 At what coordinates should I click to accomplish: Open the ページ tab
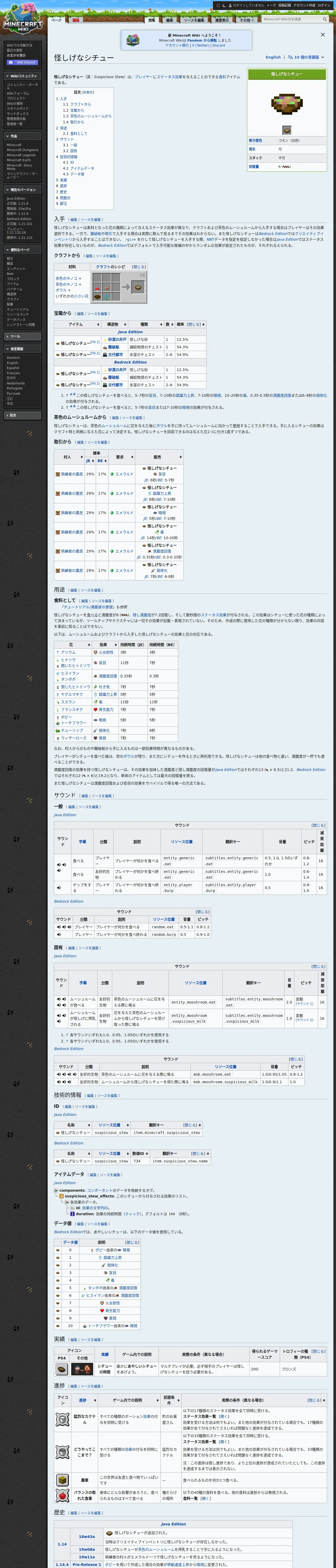pos(56,20)
